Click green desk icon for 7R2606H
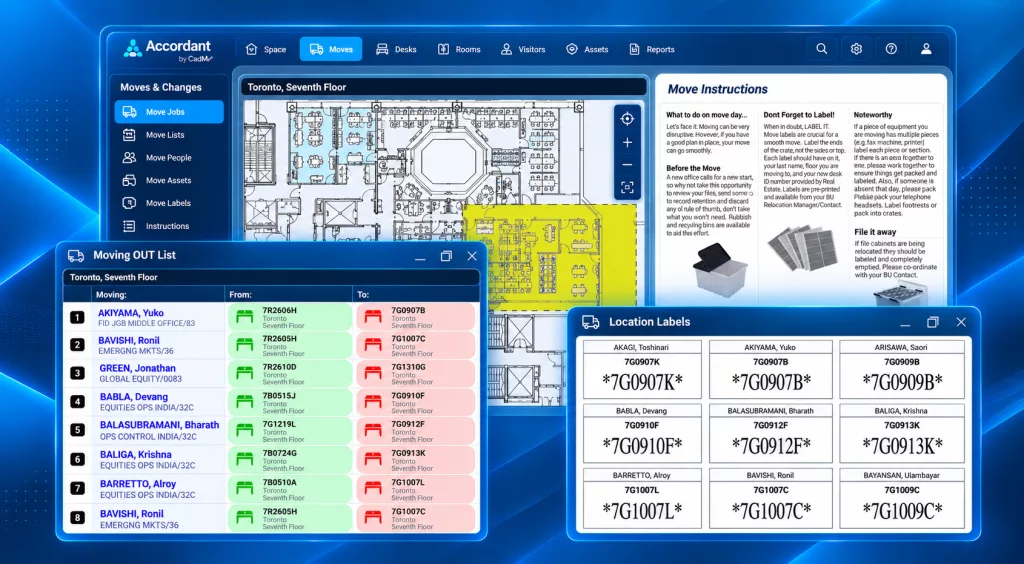Image resolution: width=1024 pixels, height=564 pixels. click(244, 317)
